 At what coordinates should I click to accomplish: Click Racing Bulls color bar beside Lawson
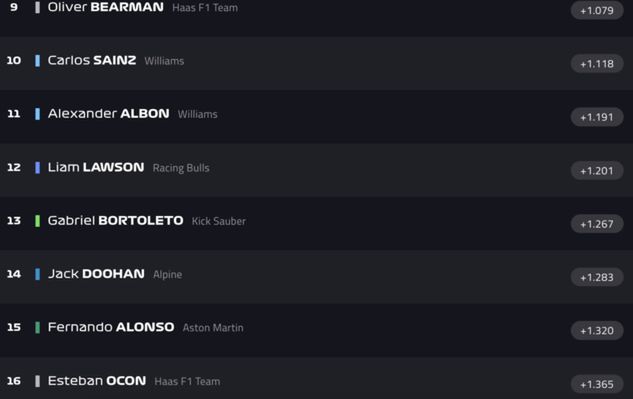(38, 168)
